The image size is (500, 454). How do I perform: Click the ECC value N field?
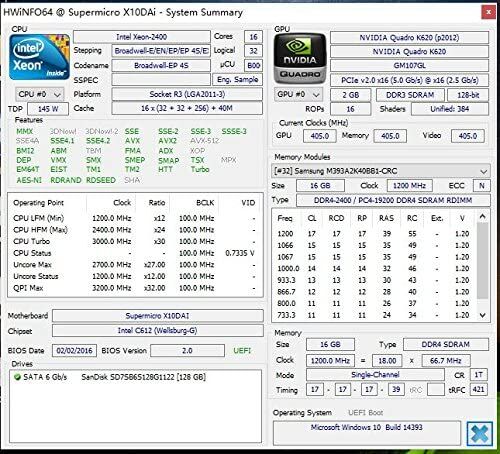pyautogui.click(x=482, y=186)
